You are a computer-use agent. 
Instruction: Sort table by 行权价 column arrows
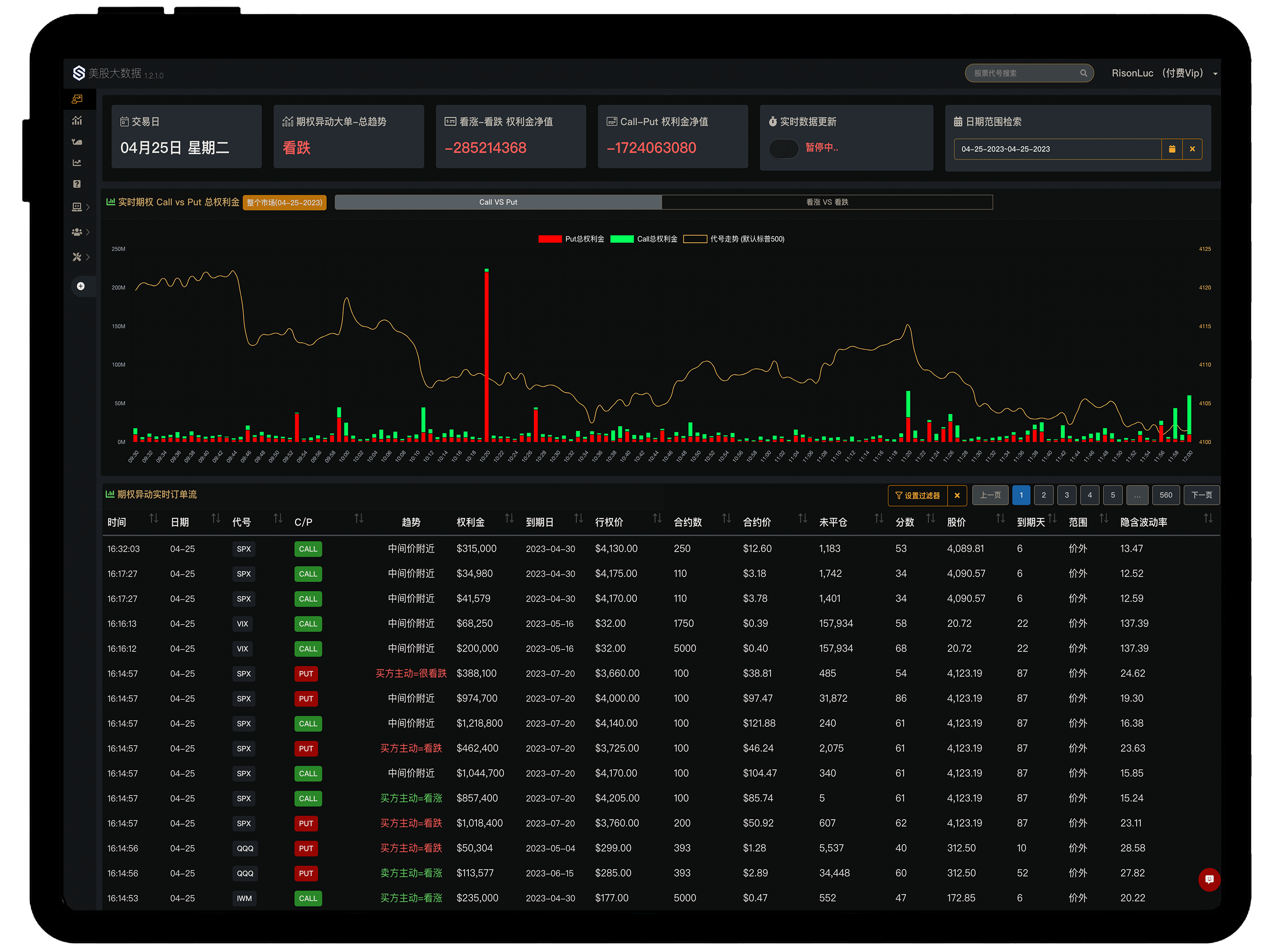coord(658,519)
